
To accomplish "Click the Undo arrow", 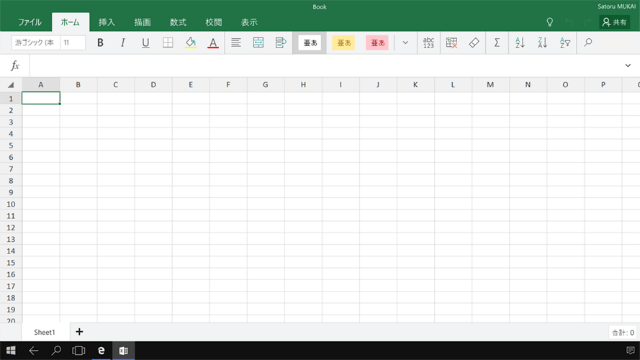I will (569, 22).
